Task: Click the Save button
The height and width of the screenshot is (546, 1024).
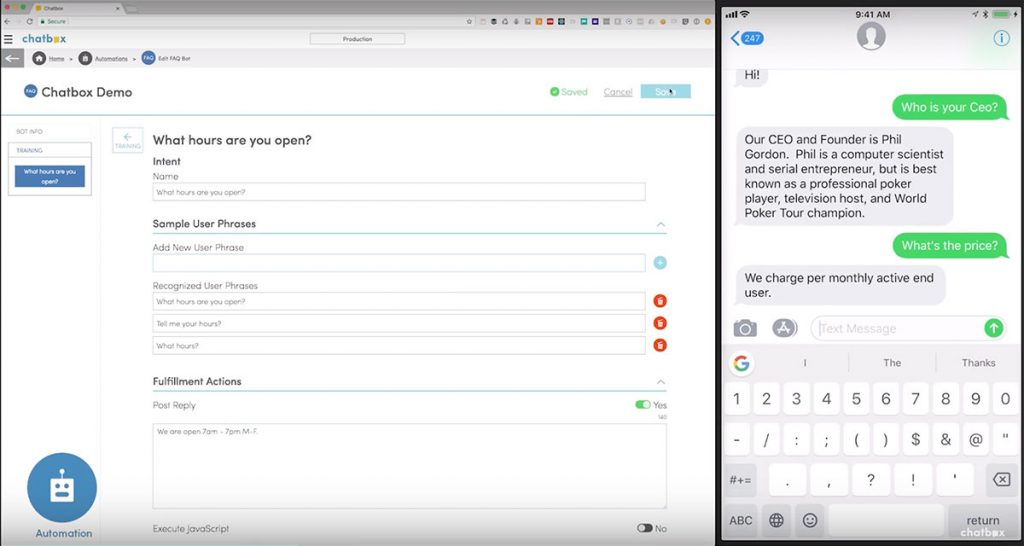Action: click(x=665, y=91)
